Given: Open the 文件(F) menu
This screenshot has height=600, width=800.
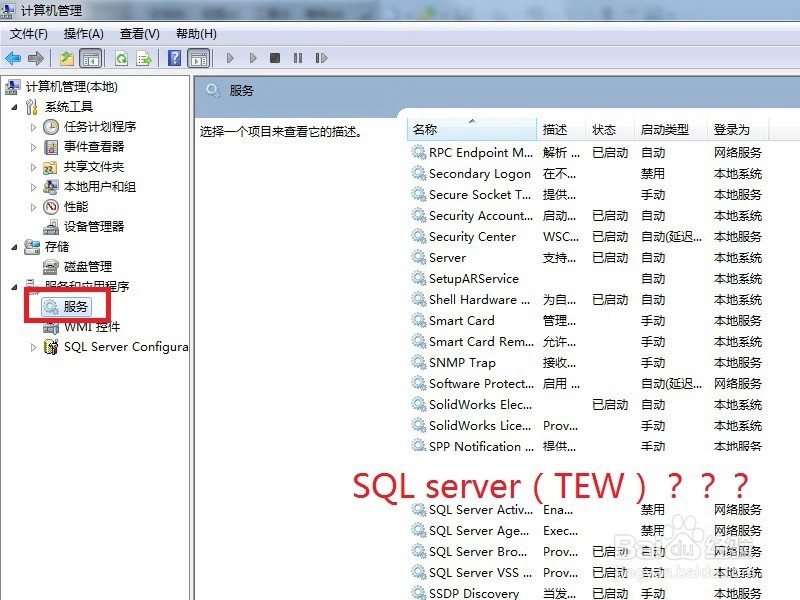Looking at the screenshot, I should 29,34.
